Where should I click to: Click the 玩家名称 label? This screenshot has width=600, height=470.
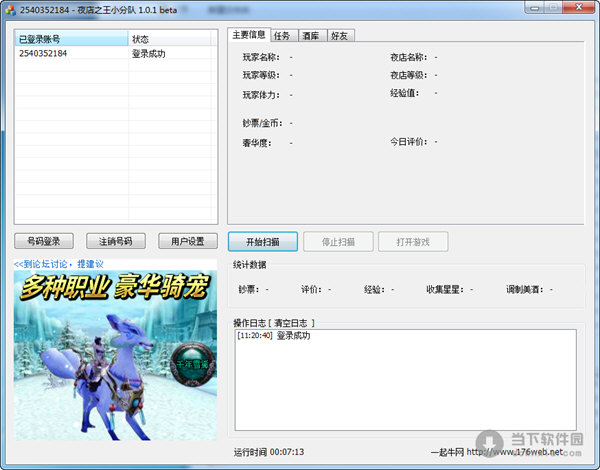(261, 57)
